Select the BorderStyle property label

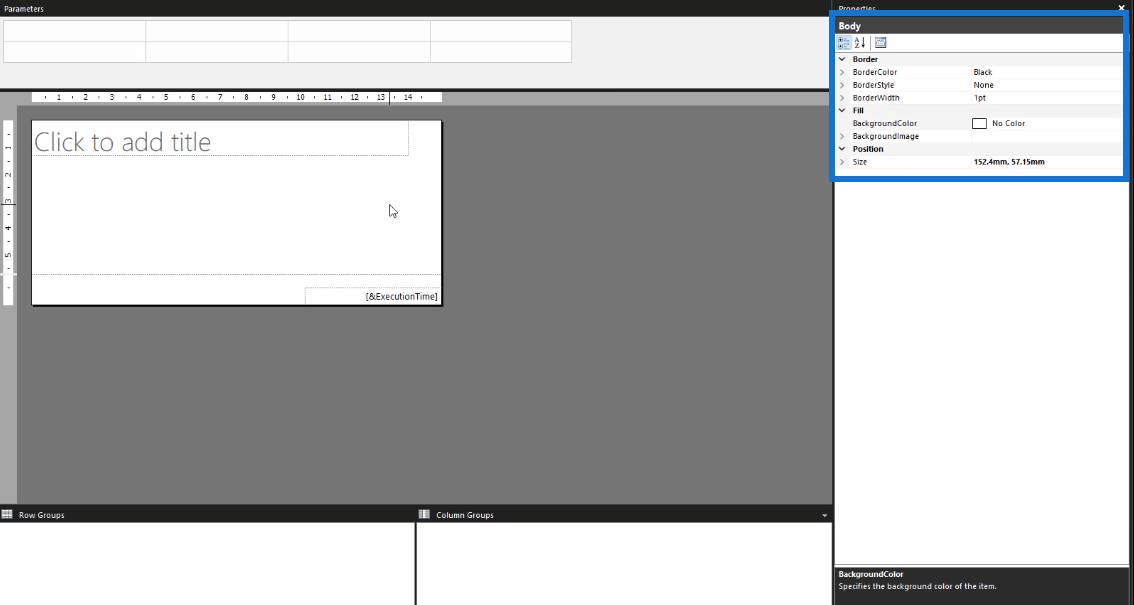873,85
